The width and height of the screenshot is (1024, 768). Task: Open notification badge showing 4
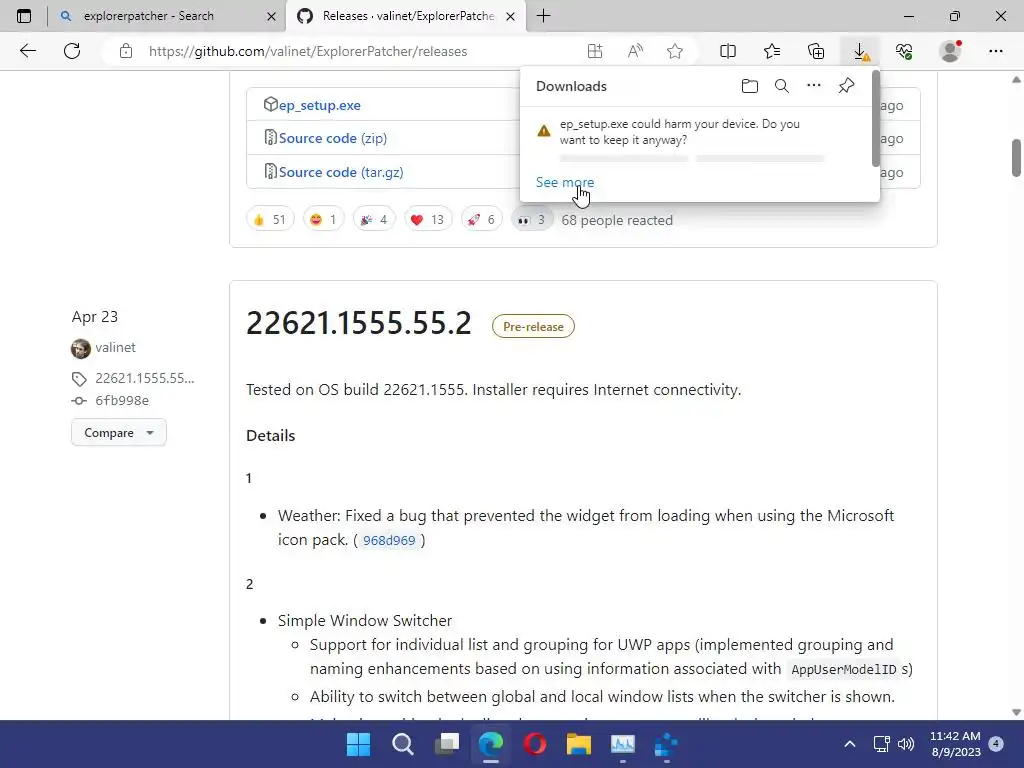point(996,743)
